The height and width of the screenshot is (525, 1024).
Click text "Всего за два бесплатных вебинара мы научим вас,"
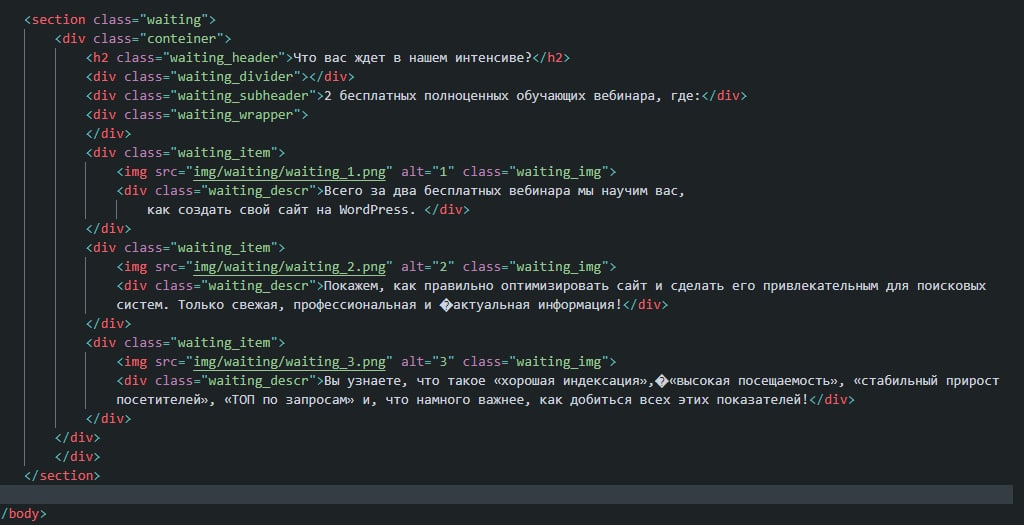504,191
